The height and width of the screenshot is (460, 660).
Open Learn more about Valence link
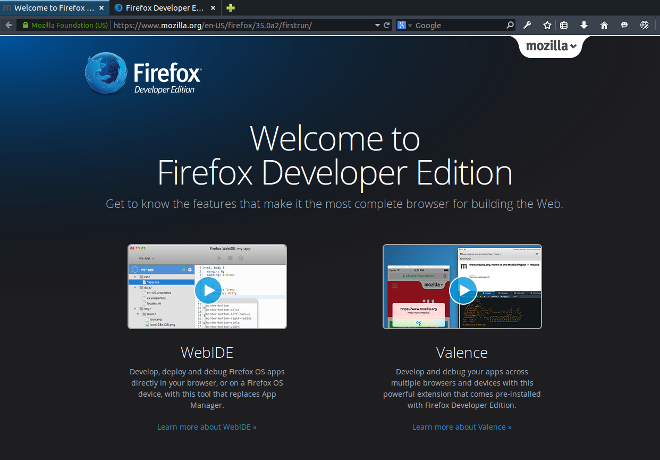click(462, 427)
